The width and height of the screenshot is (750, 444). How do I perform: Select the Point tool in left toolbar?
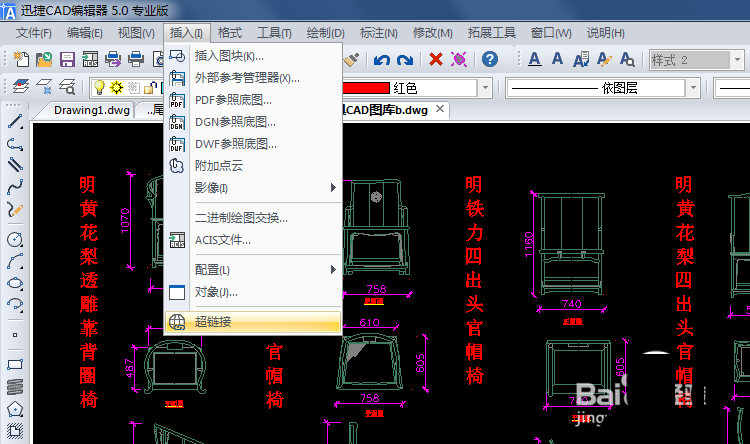coord(15,335)
